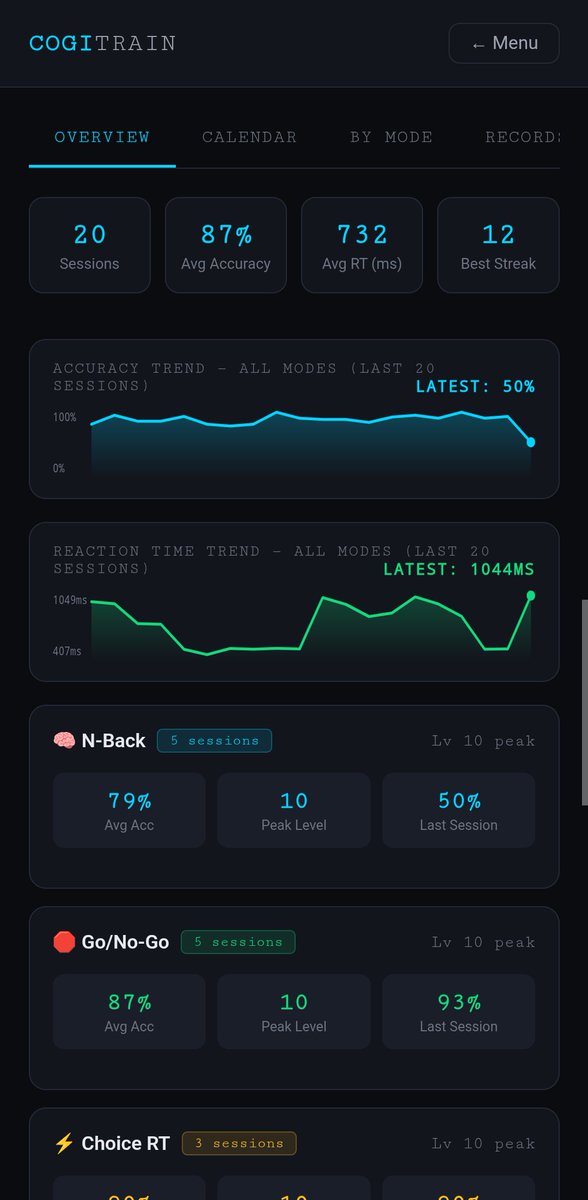This screenshot has height=1200, width=588.
Task: Click the reaction time latest data point
Action: point(531,595)
